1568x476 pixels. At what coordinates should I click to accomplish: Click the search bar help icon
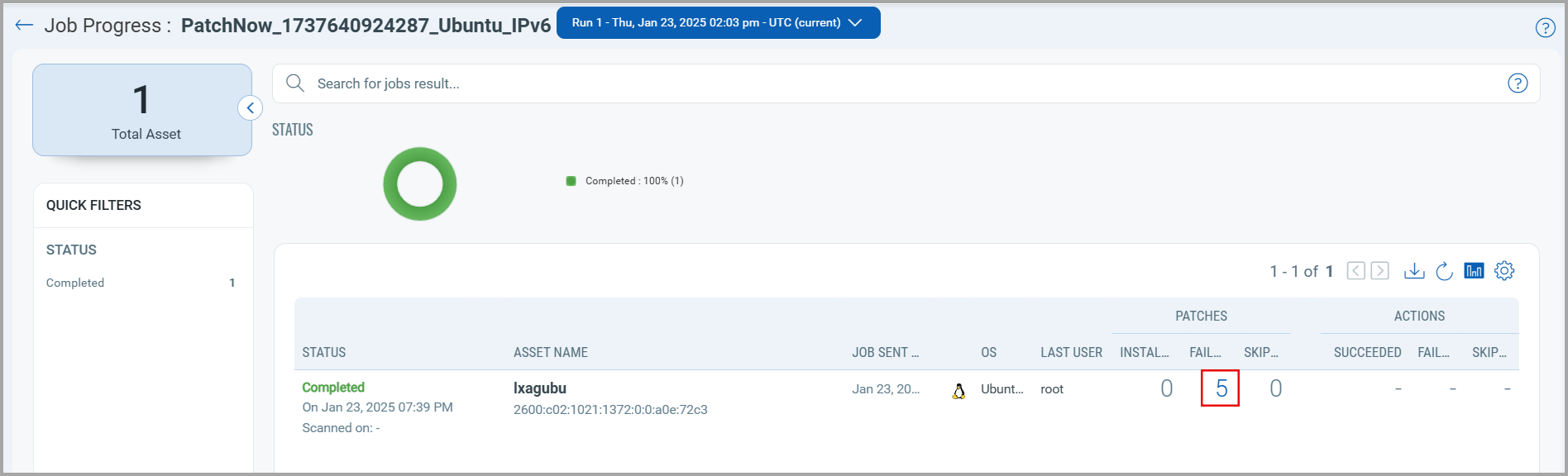coord(1517,83)
